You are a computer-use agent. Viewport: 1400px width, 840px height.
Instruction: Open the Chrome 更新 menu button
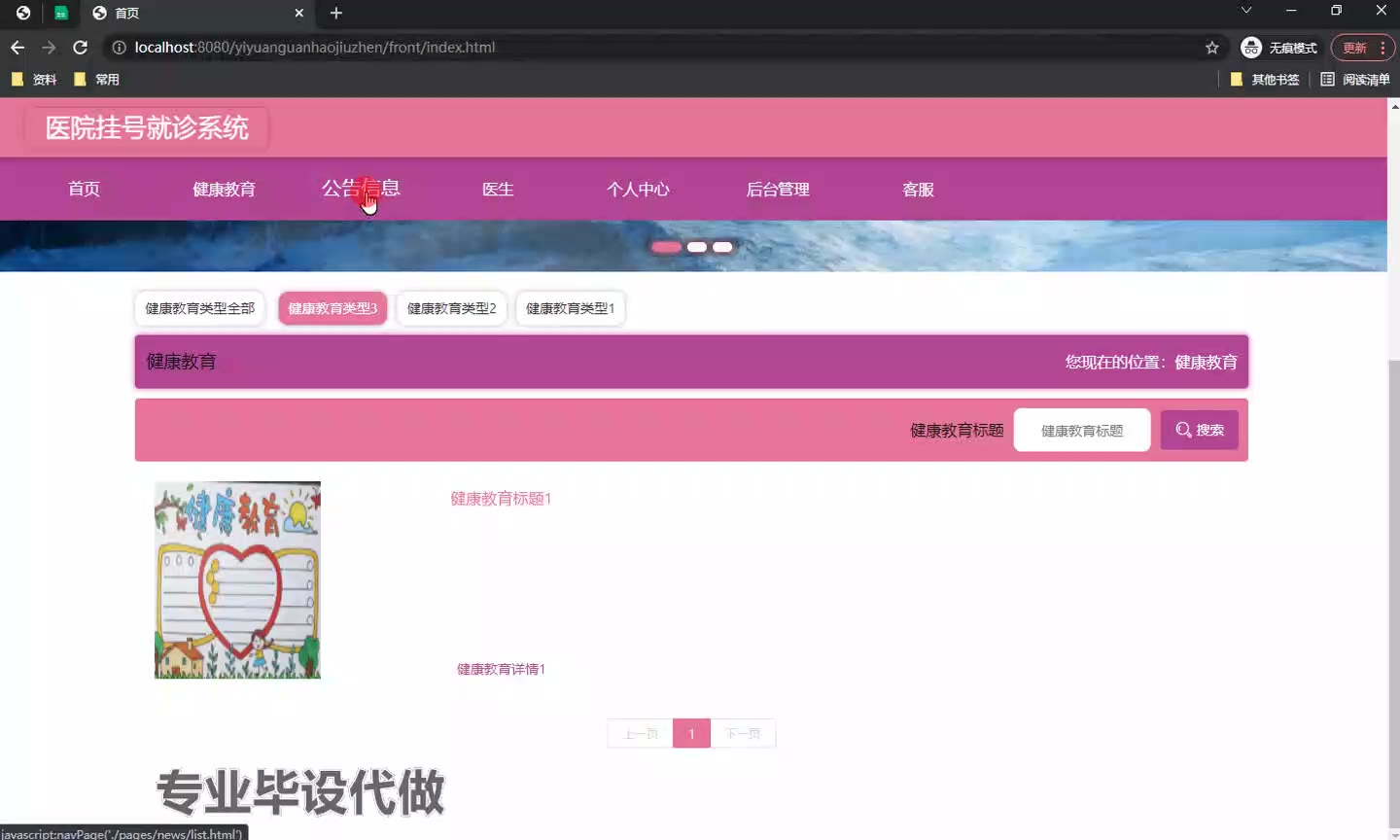click(x=1362, y=47)
